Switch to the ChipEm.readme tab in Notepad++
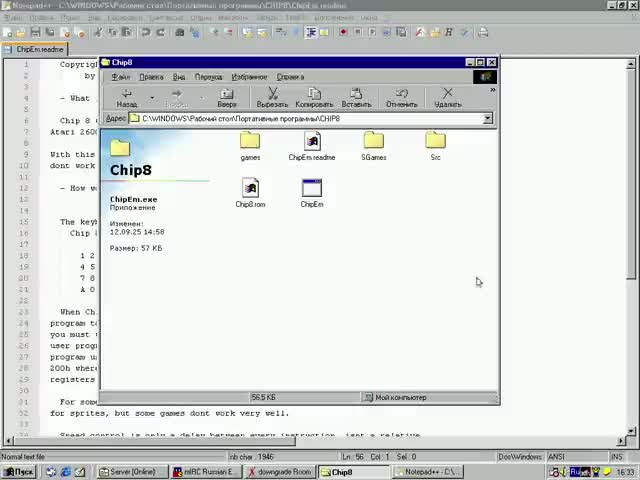The image size is (640, 480). click(38, 49)
